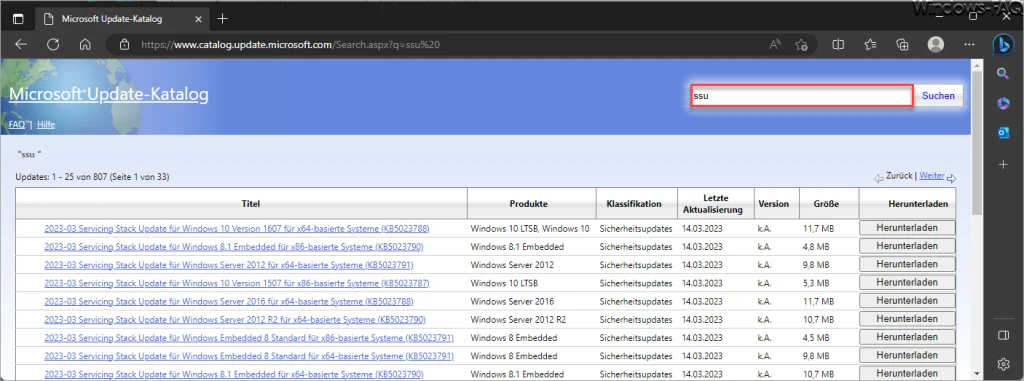Open the browser settings and more menu
This screenshot has height=381, width=1024.
(969, 44)
